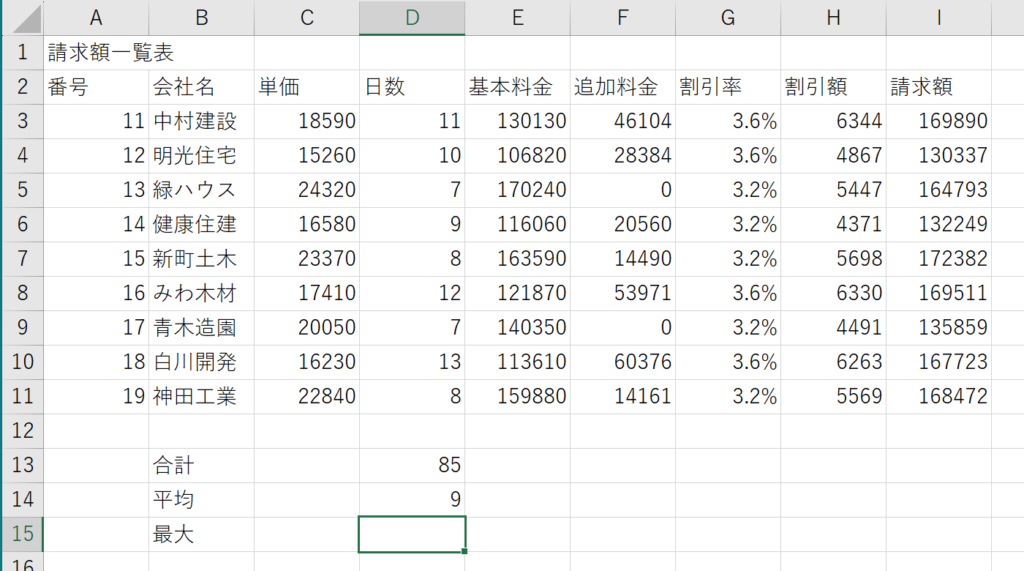Click the title cell 請求額一覧表
Viewport: 1024px width, 571px height.
[96, 52]
